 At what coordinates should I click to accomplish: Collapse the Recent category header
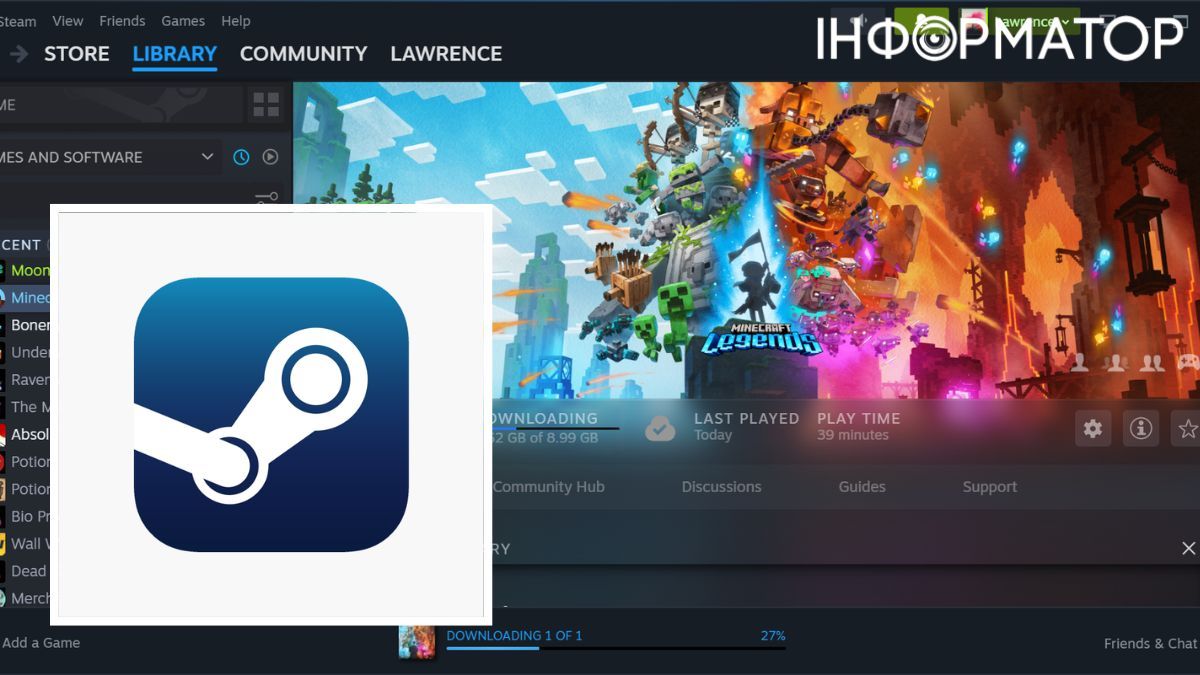(x=21, y=244)
